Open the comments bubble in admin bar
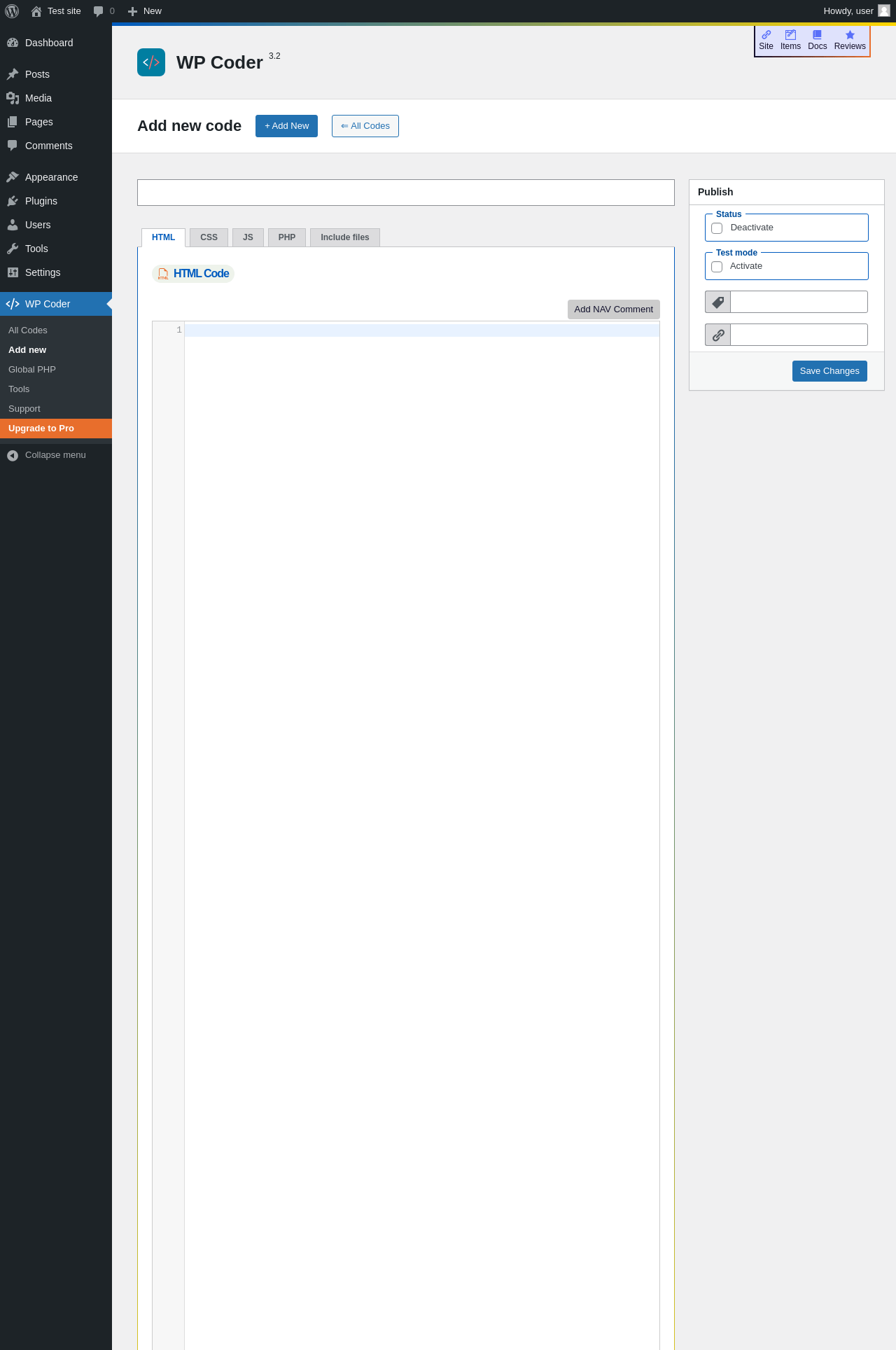896x1350 pixels. click(98, 11)
